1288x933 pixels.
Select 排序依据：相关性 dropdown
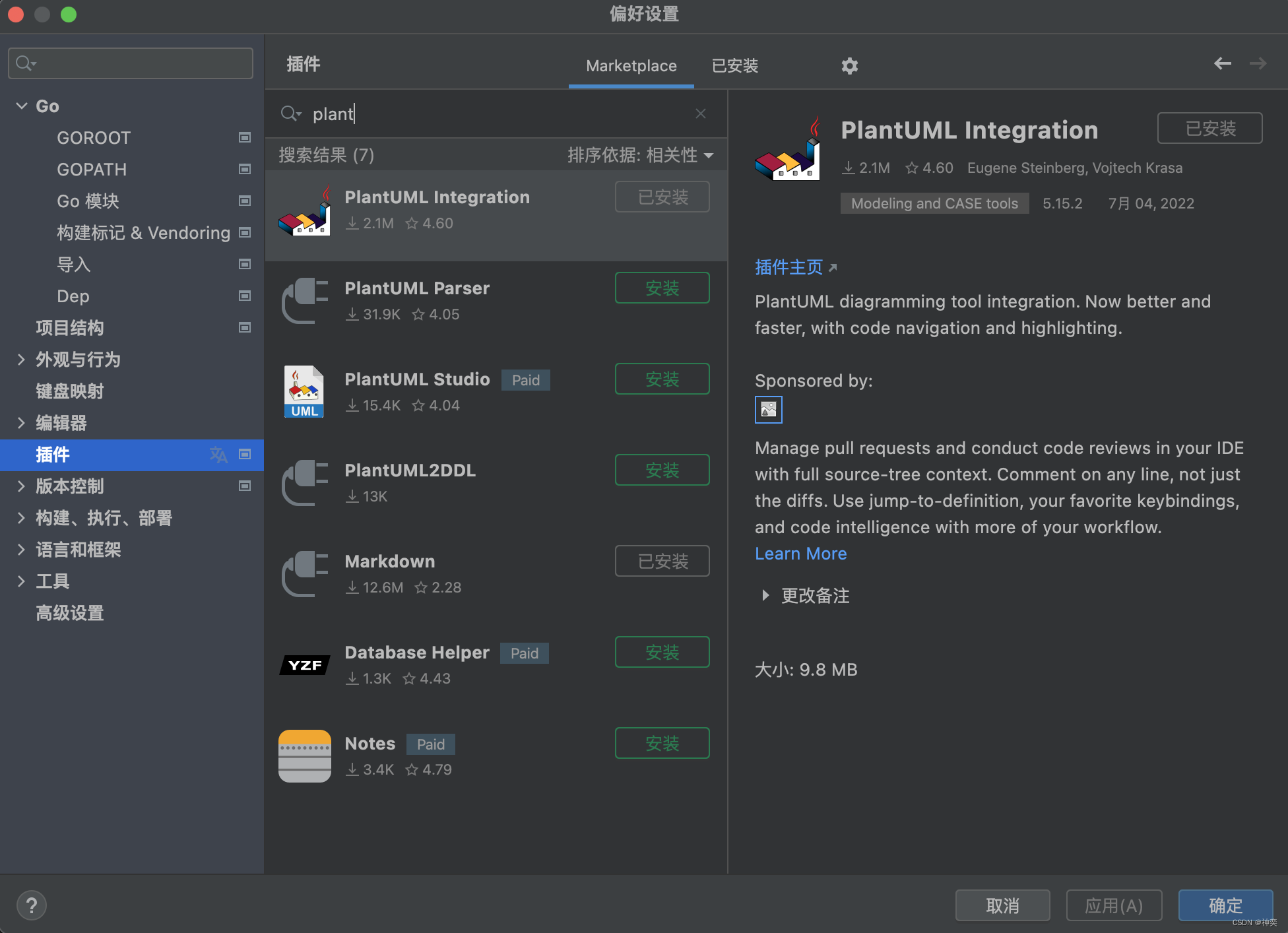pyautogui.click(x=630, y=154)
